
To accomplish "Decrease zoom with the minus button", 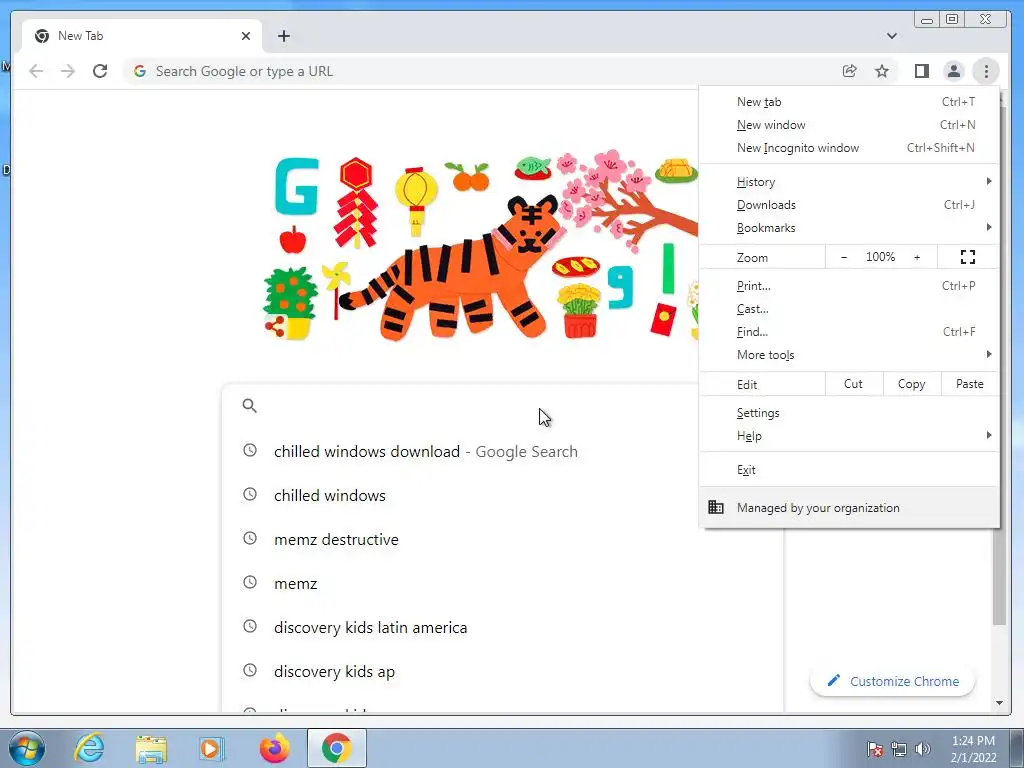I will pos(844,257).
